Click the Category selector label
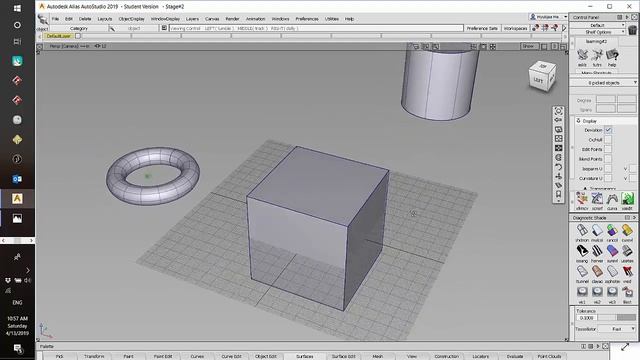The image size is (640, 360). click(x=79, y=28)
